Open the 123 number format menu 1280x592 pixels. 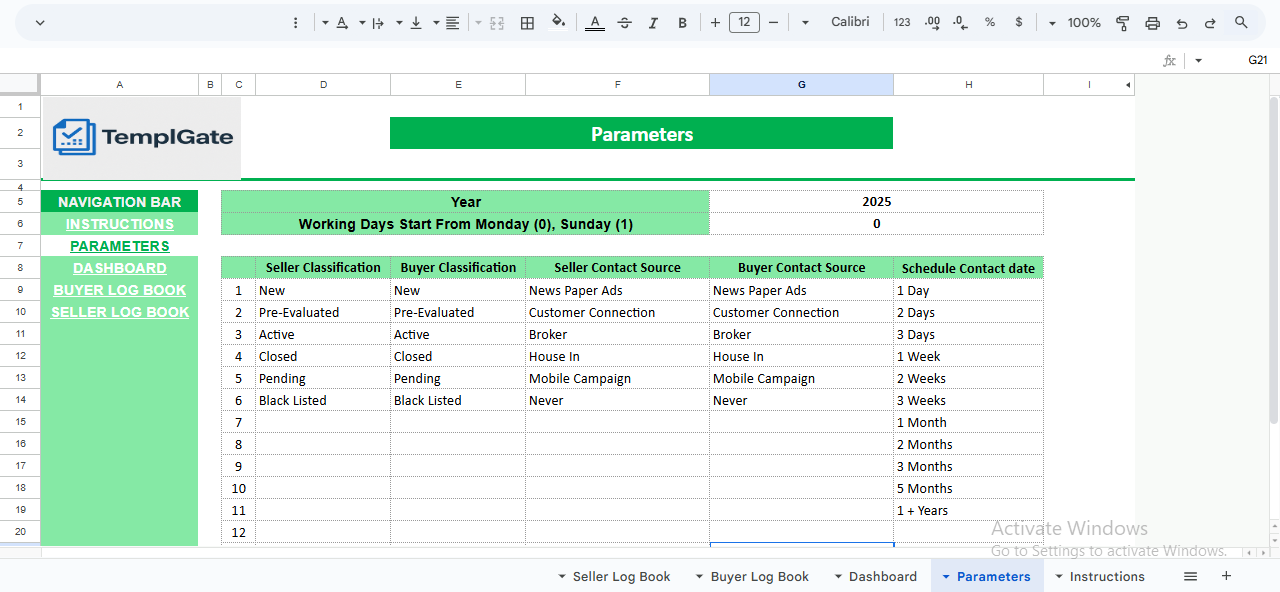902,22
